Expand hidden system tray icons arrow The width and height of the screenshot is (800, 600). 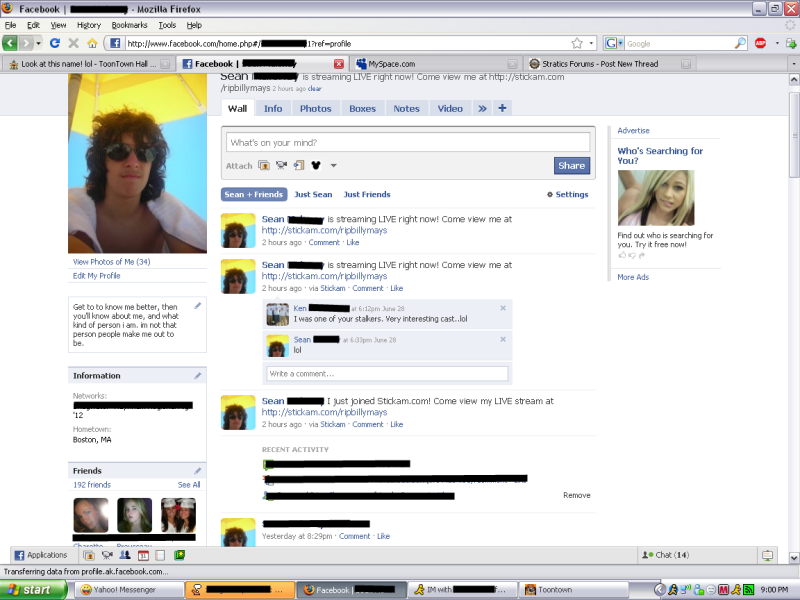coord(660,590)
